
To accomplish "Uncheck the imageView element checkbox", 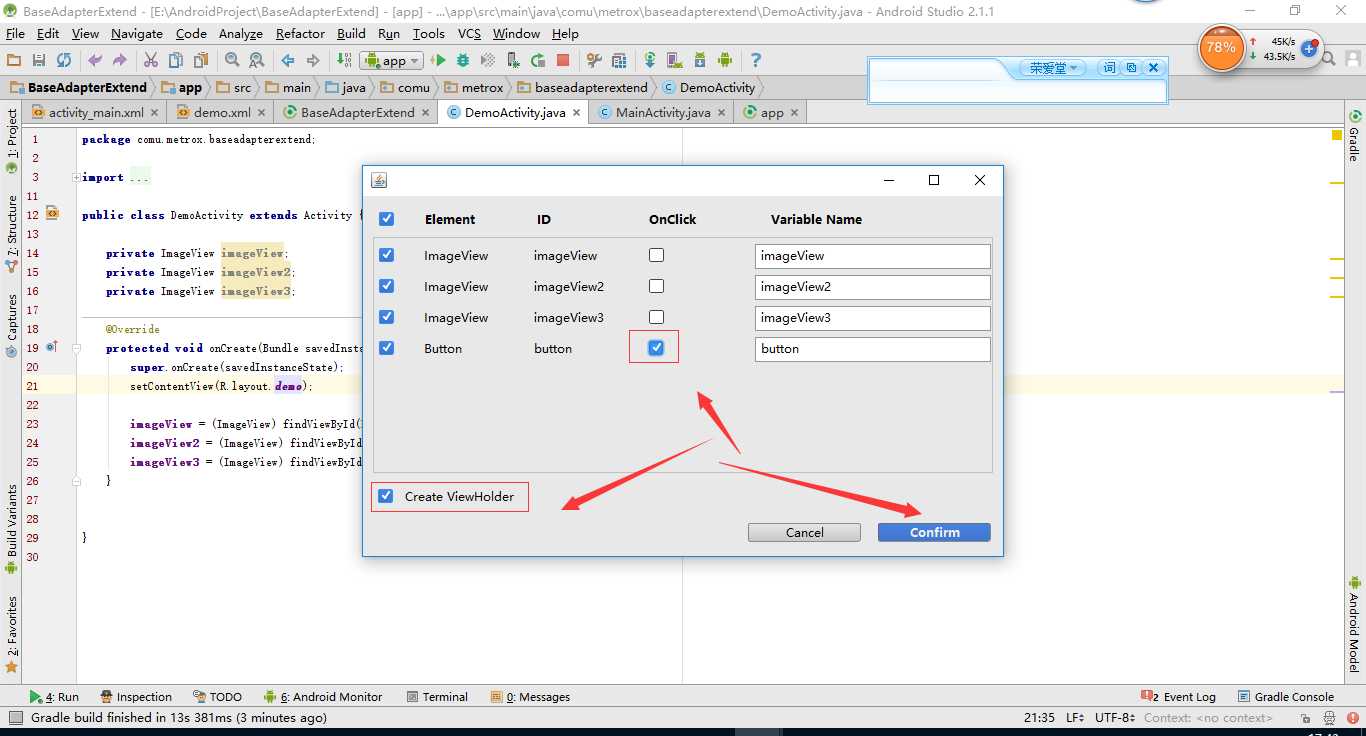I will pos(387,255).
